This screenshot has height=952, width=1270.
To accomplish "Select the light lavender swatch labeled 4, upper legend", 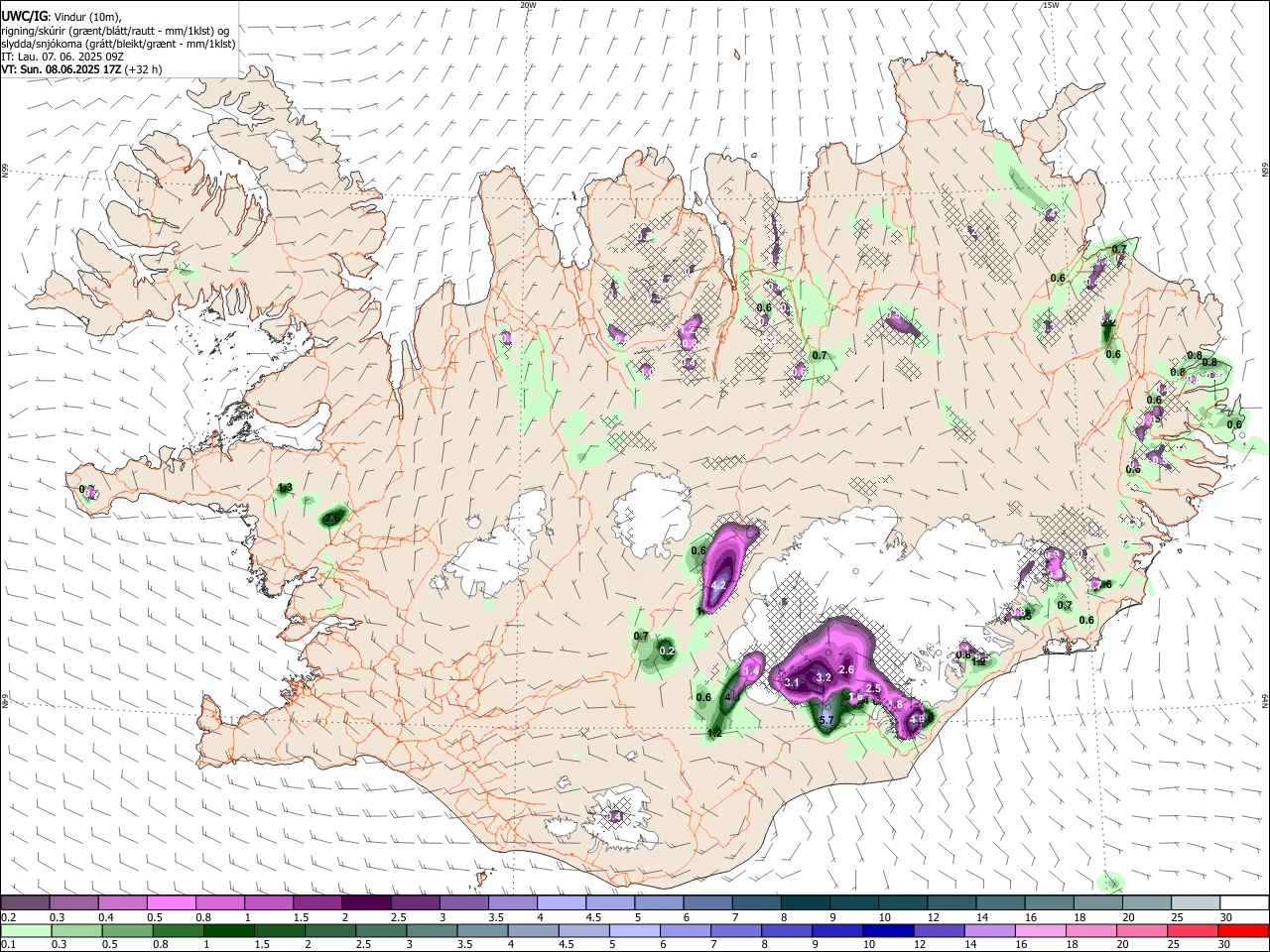I will pyautogui.click(x=562, y=903).
